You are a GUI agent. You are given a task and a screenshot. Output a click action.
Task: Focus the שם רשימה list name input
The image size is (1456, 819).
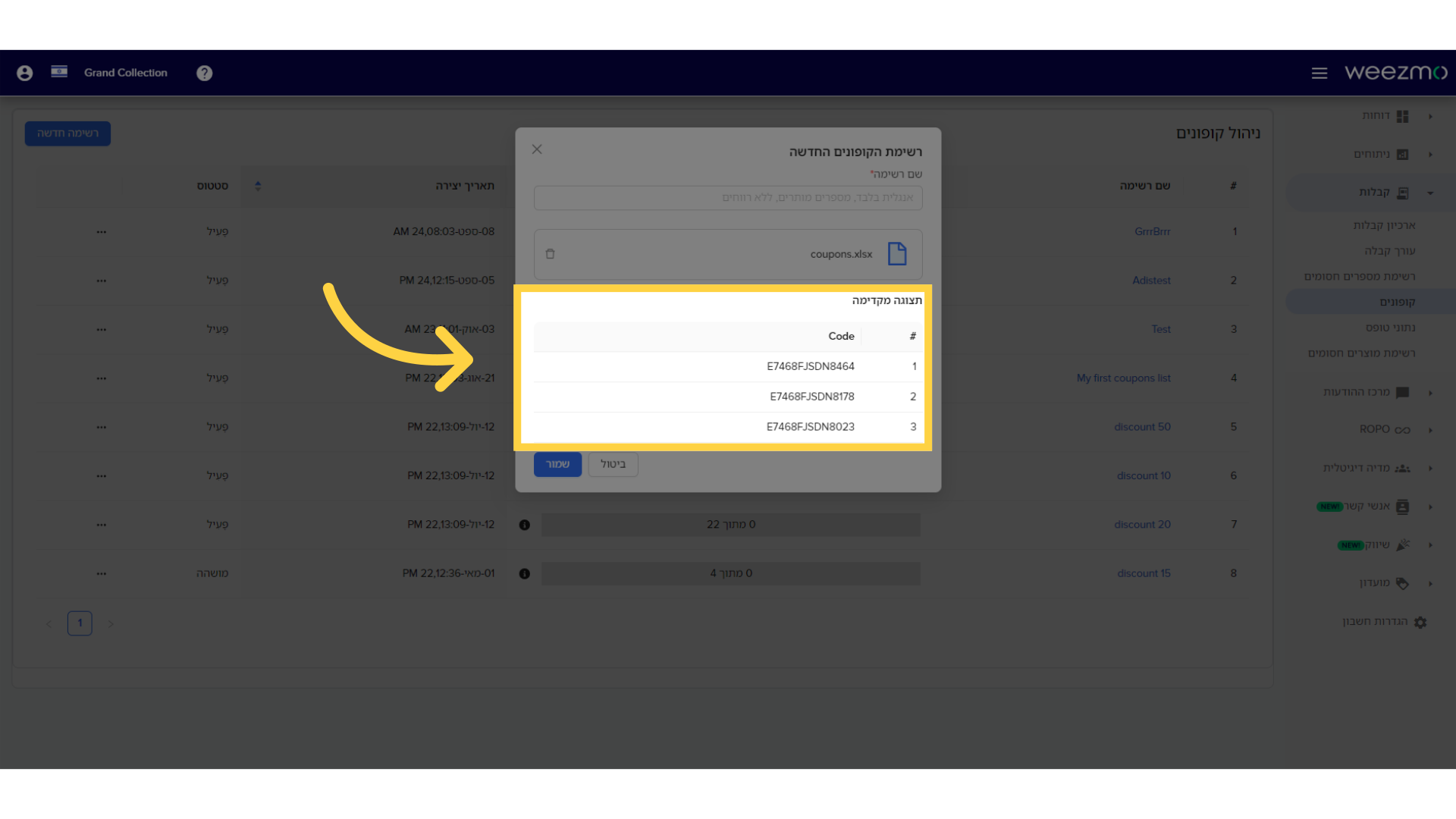(x=728, y=198)
